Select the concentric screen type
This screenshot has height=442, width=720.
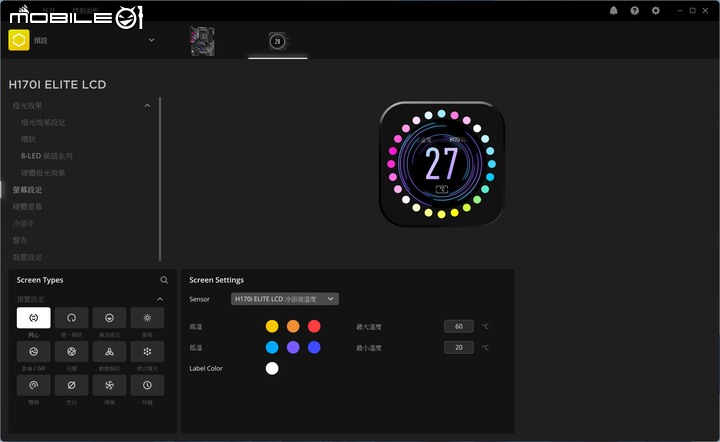[x=34, y=318]
